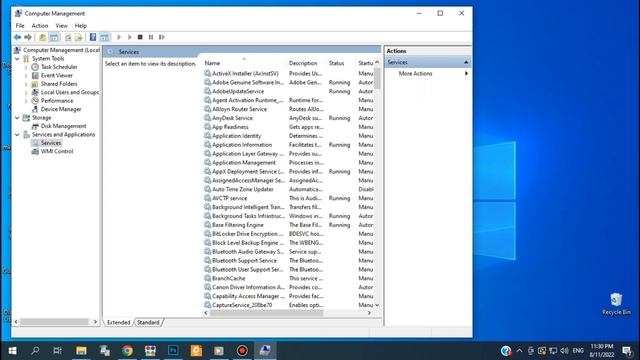Click the services list horizontal scrollbar
The width and height of the screenshot is (640, 360).
267,313
